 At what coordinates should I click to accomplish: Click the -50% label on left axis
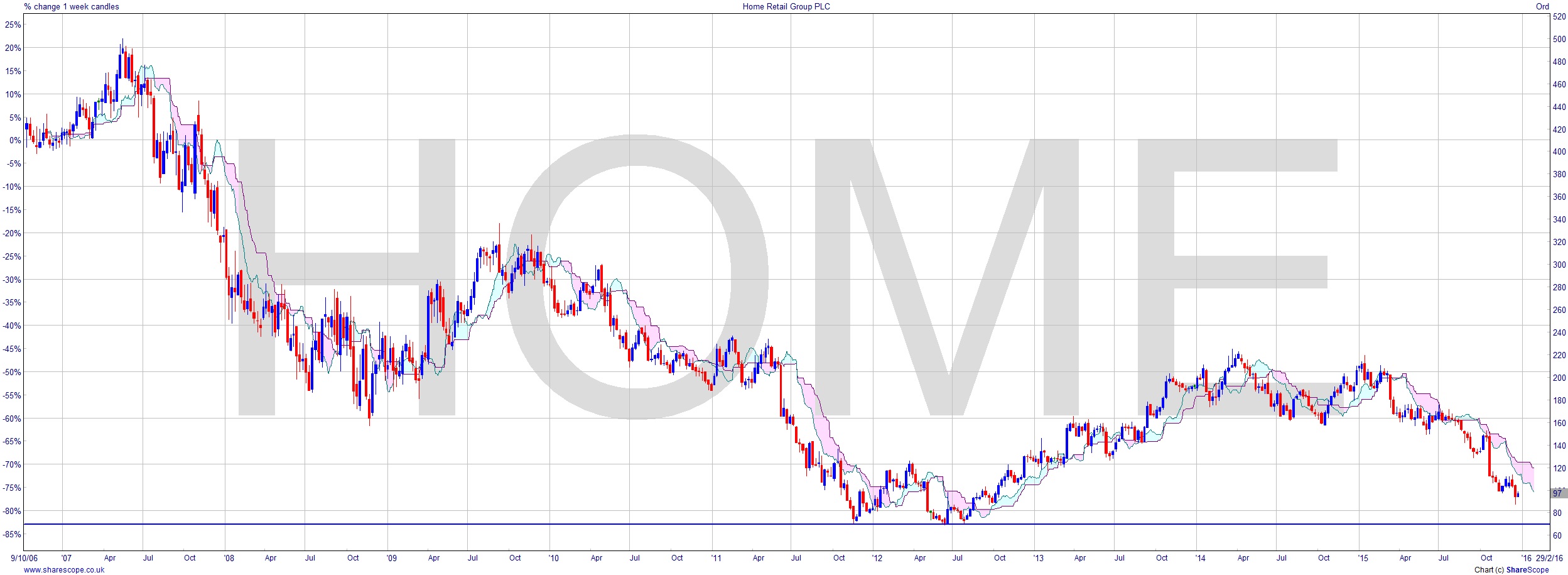(13, 372)
